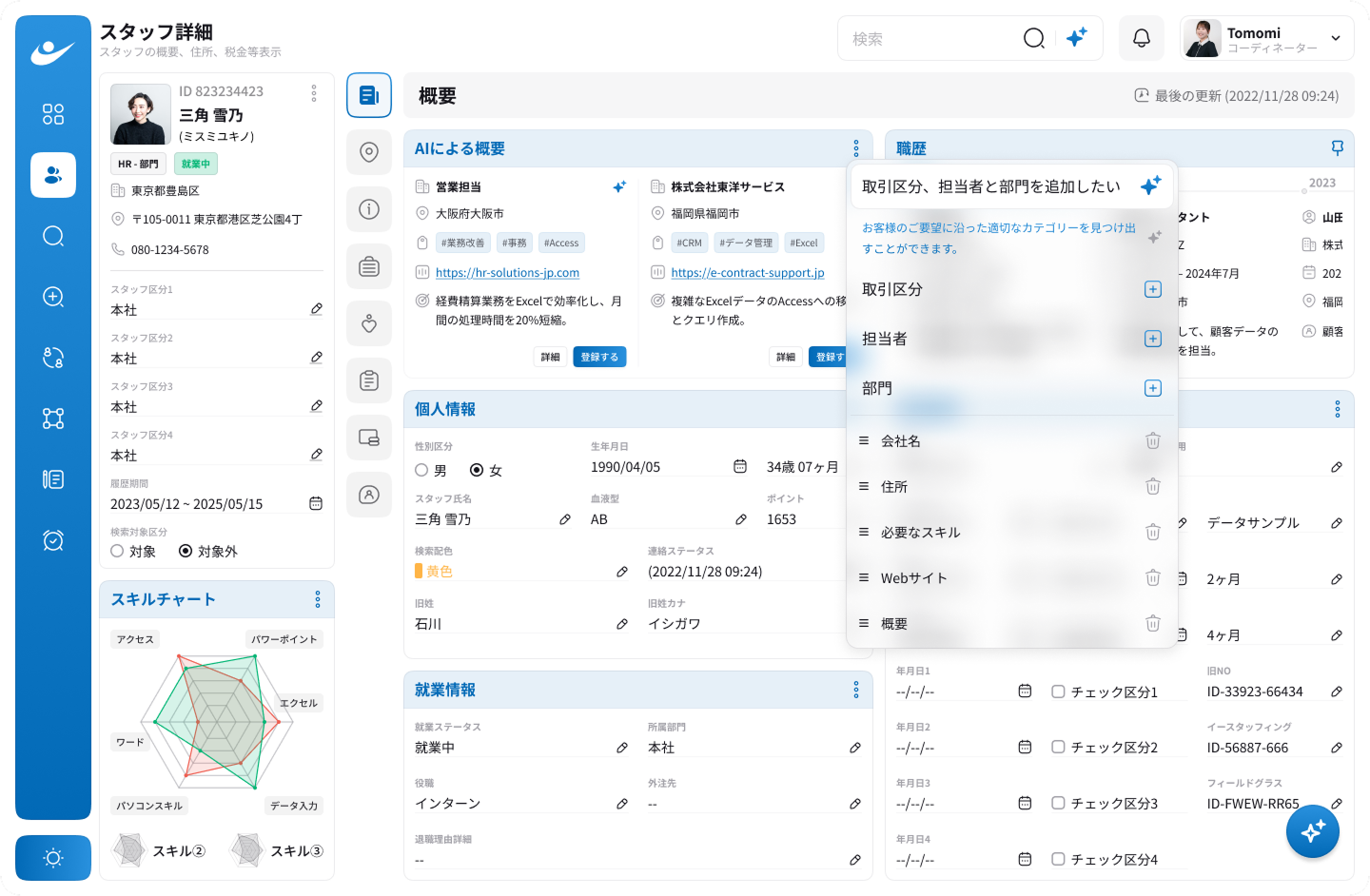1370x896 pixels.
Task: Select 対象 radio for search target
Action: point(117,551)
